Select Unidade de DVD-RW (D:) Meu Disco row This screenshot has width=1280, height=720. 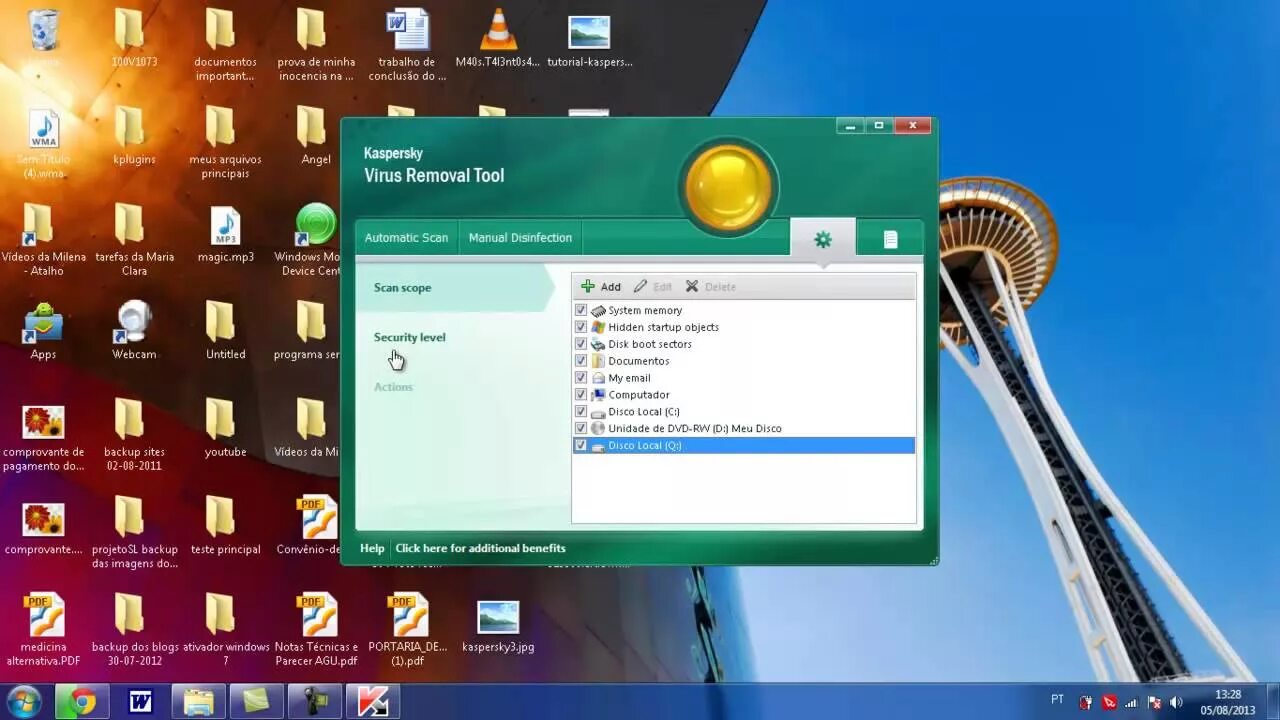tap(743, 428)
